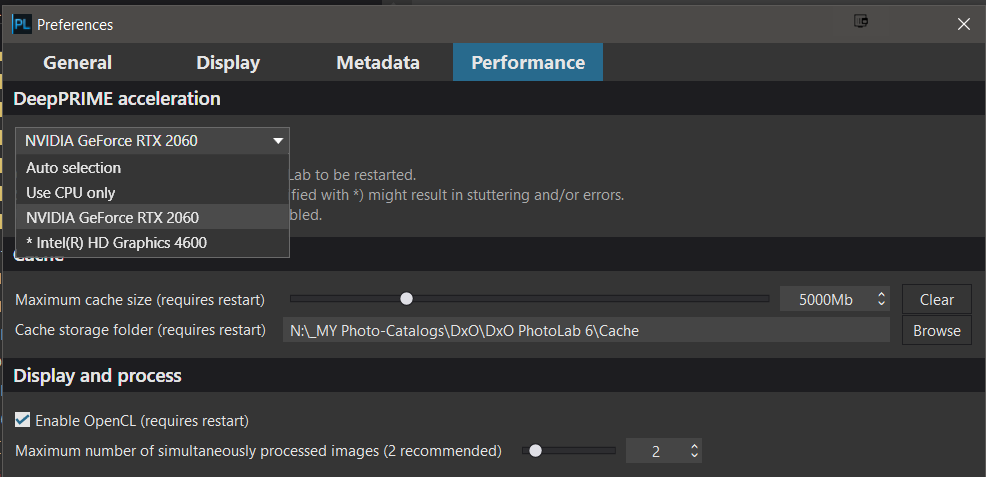Click the simultaneously processed images slider handle

click(x=535, y=451)
